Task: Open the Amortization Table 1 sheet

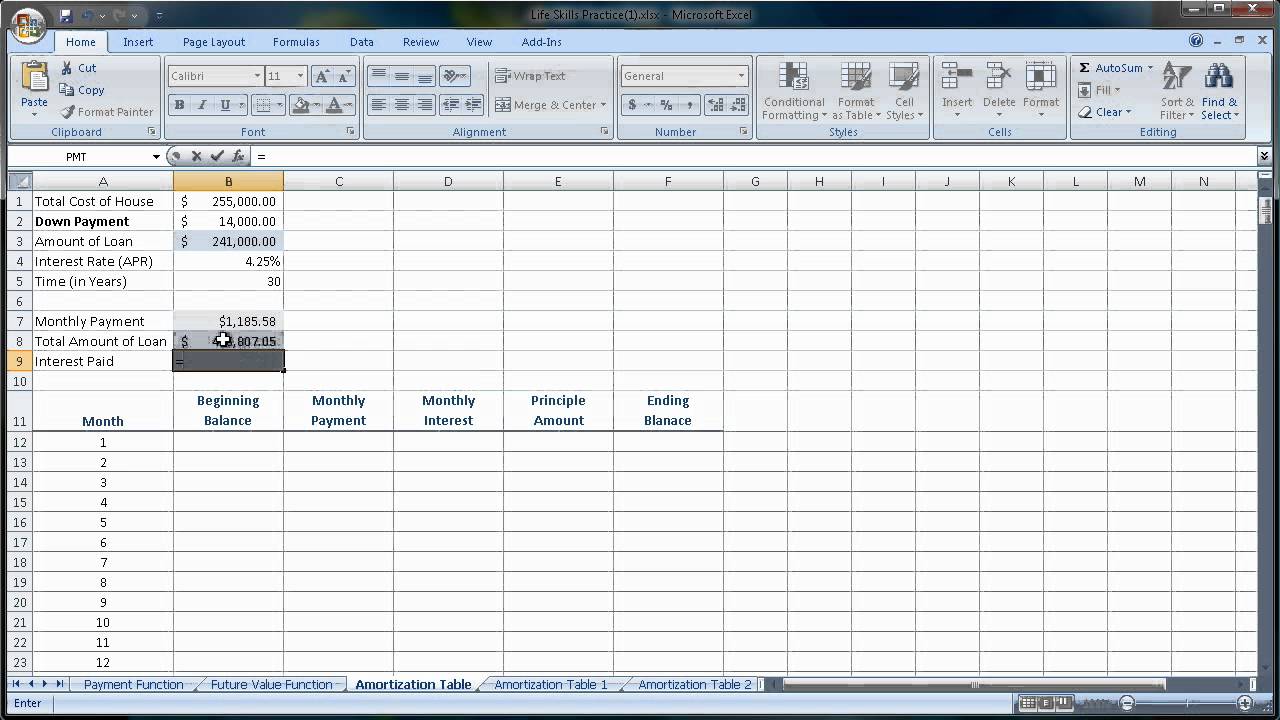Action: (x=551, y=685)
